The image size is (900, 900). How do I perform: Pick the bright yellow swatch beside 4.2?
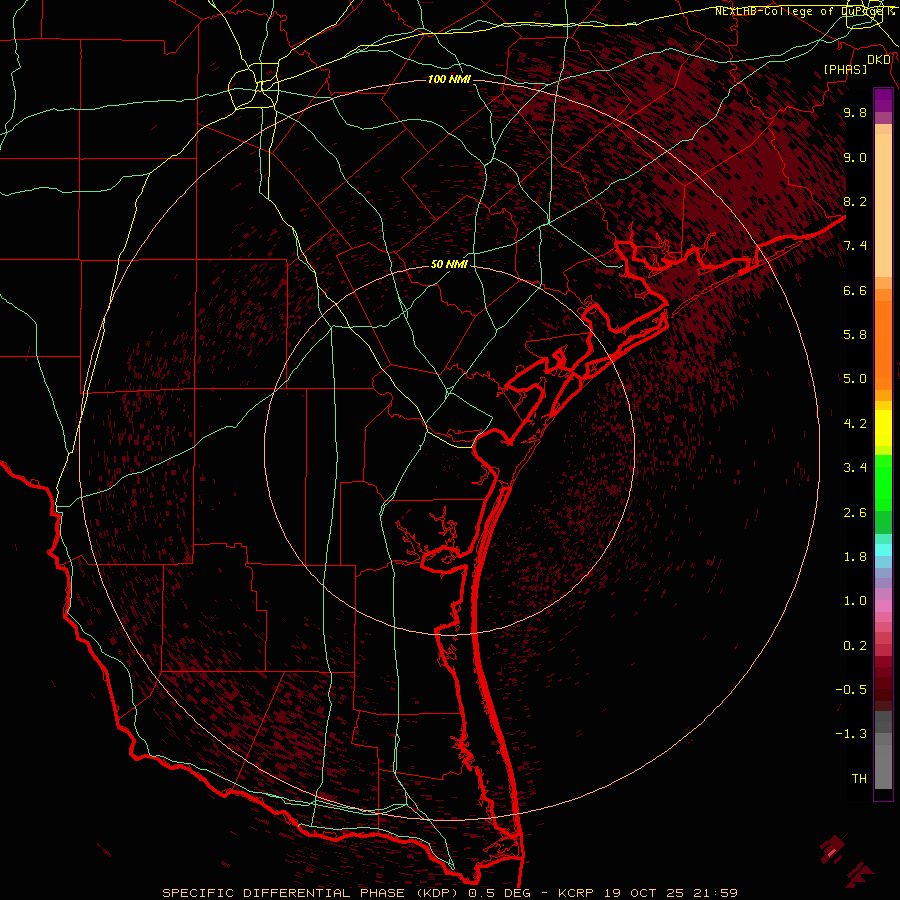click(883, 428)
